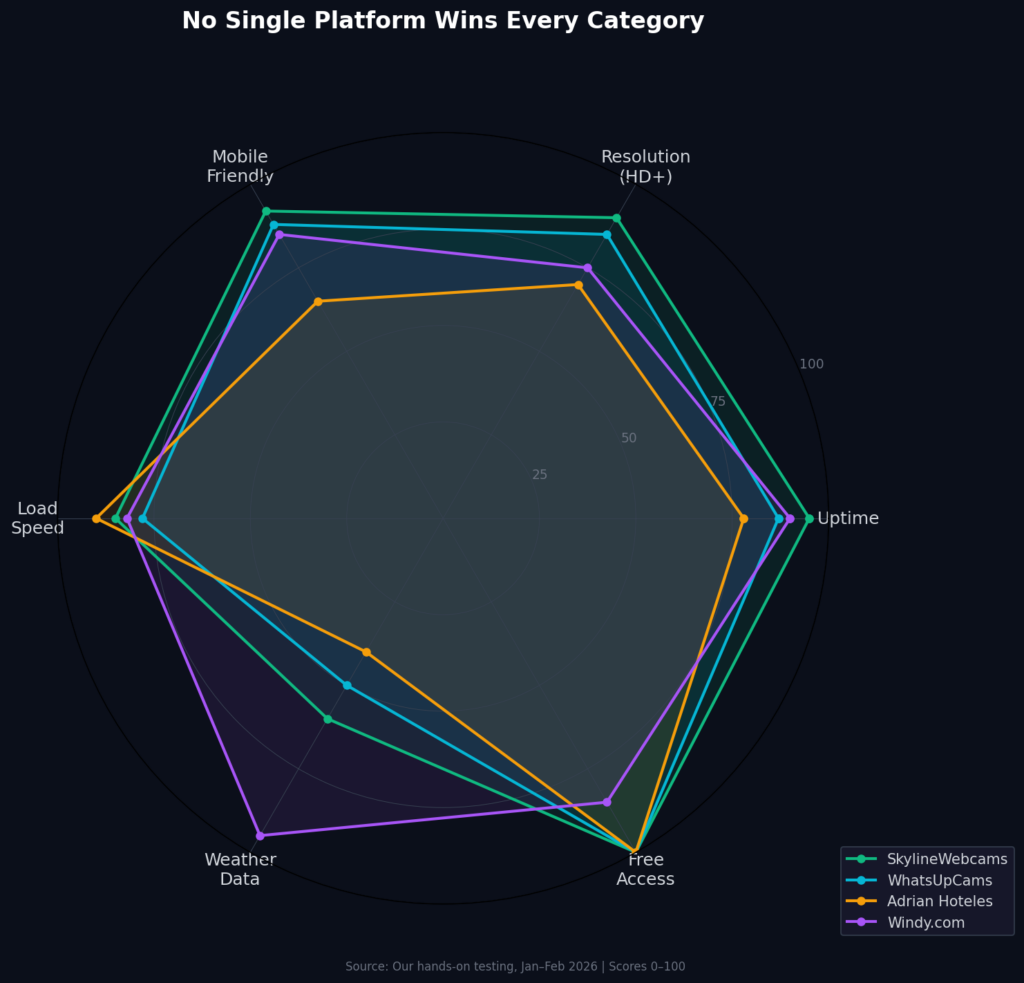Image resolution: width=1024 pixels, height=983 pixels.
Task: Select the Resolution (HD+) axis label
Action: (645, 166)
